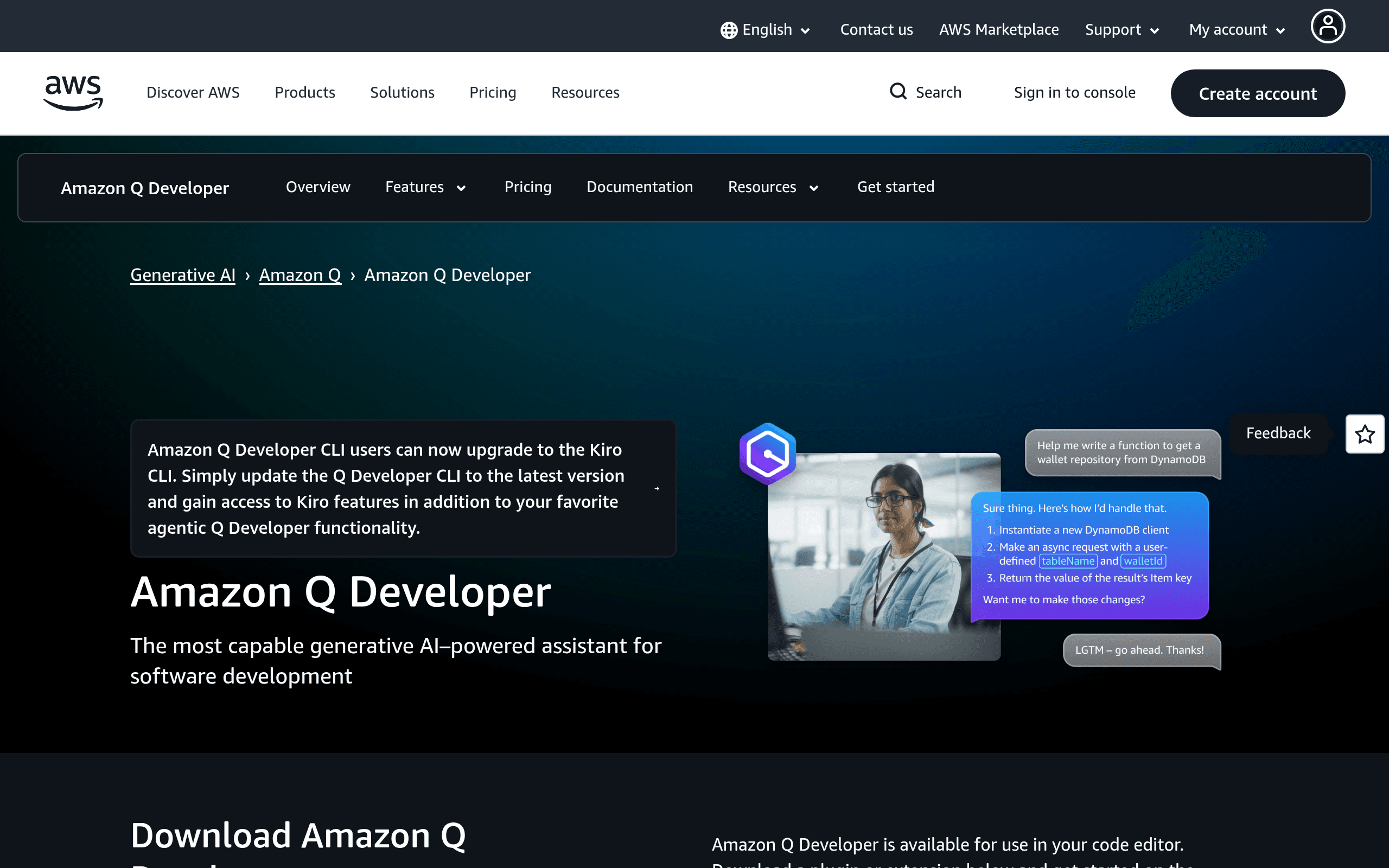
Task: Click the feedback star icon
Action: click(x=1365, y=434)
